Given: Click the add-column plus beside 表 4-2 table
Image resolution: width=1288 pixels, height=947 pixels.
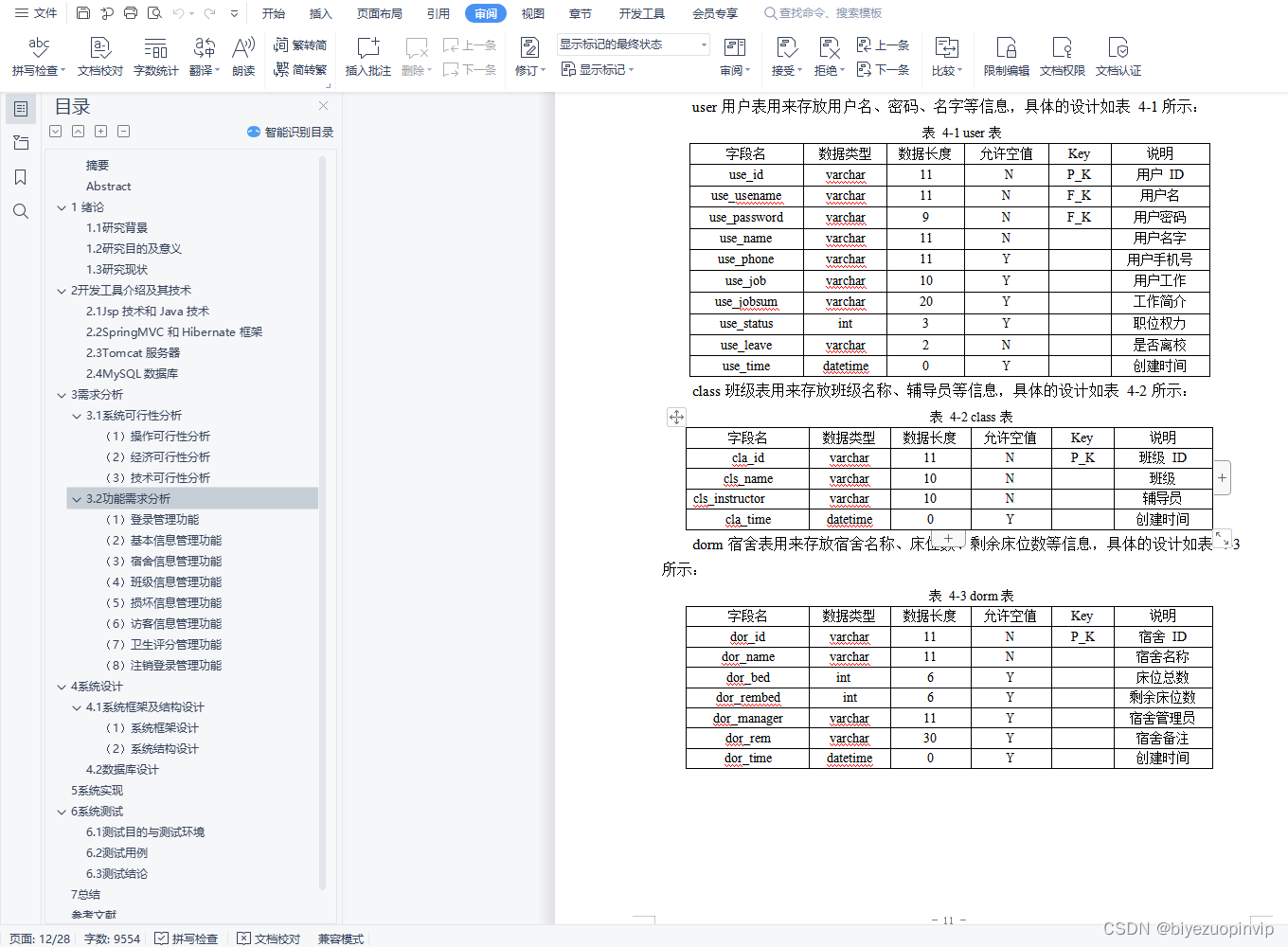Looking at the screenshot, I should point(1223,478).
